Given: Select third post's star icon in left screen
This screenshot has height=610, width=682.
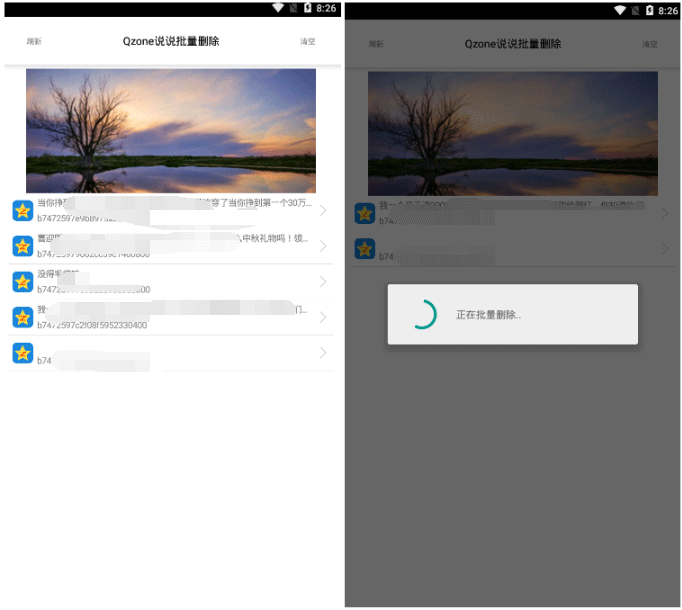Looking at the screenshot, I should click(22, 281).
